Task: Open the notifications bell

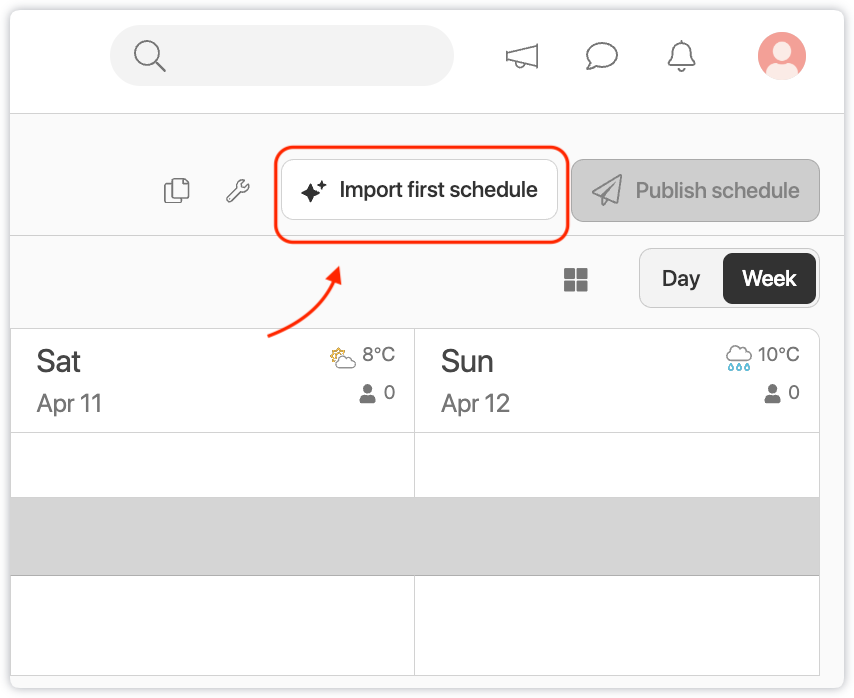Action: point(681,56)
